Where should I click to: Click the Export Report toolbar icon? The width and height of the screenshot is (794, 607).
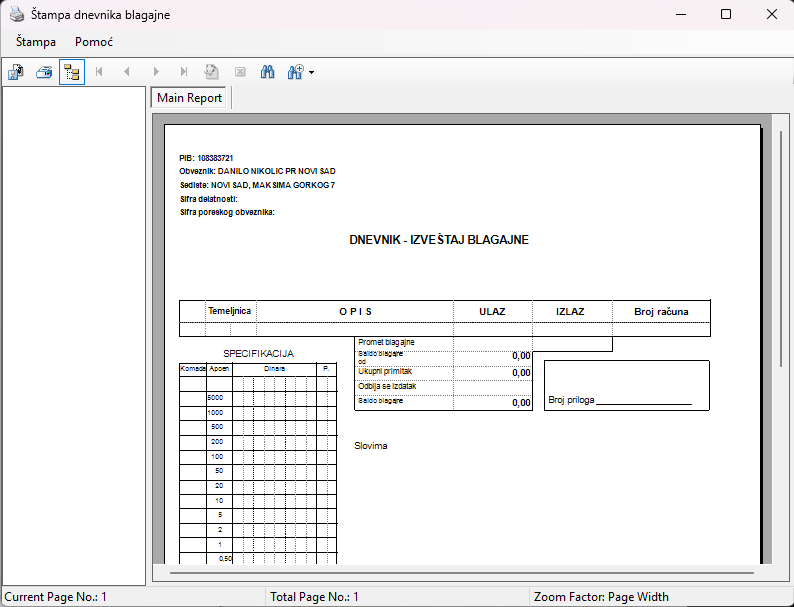[x=16, y=72]
